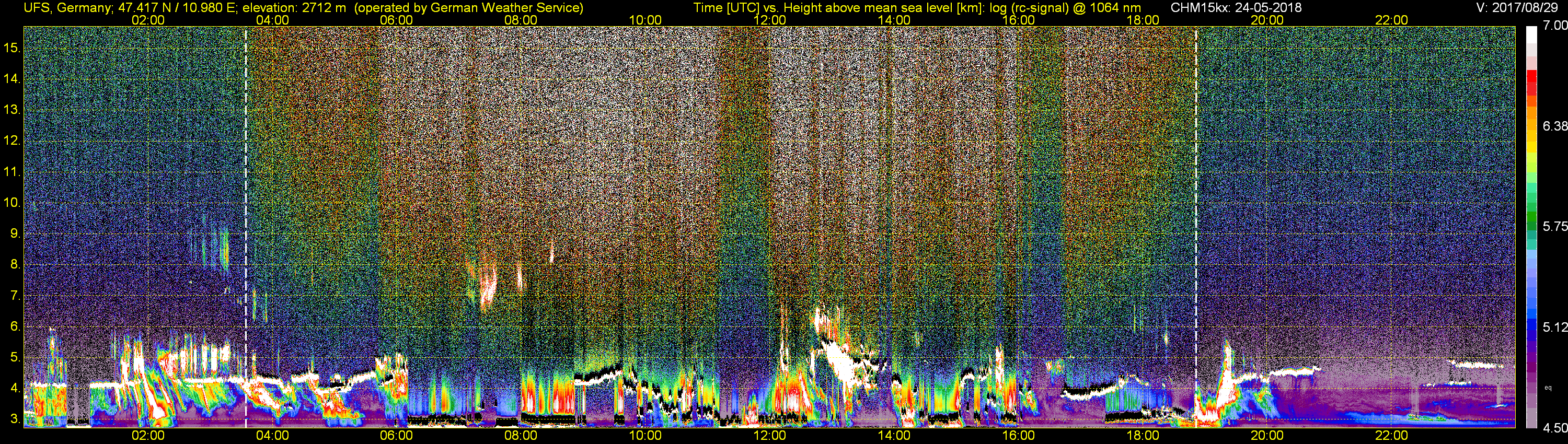Click the 20:00 label on bottom time axis
Image resolution: width=1568 pixels, height=444 pixels.
pyautogui.click(x=1267, y=436)
